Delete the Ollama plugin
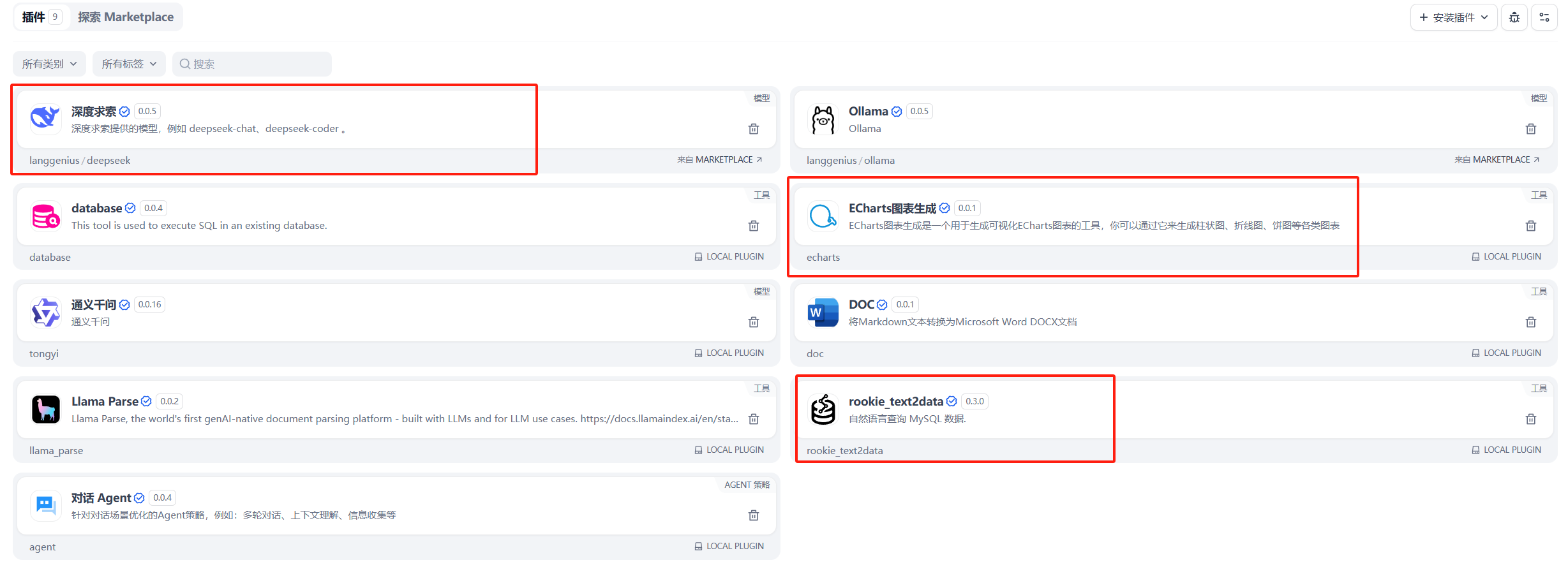The height and width of the screenshot is (581, 1568). (x=1531, y=129)
